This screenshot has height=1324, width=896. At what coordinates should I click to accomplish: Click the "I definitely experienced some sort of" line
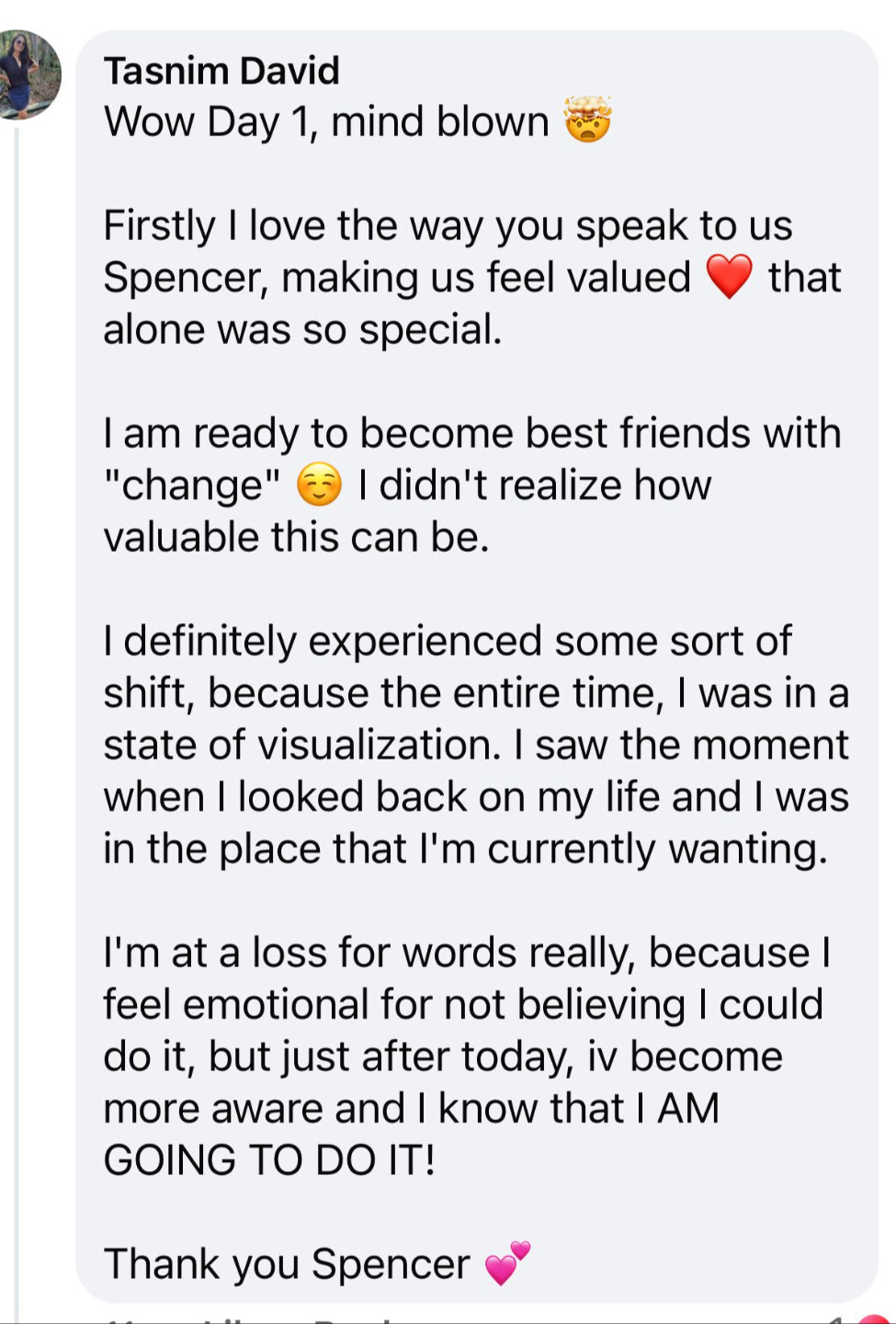(447, 641)
